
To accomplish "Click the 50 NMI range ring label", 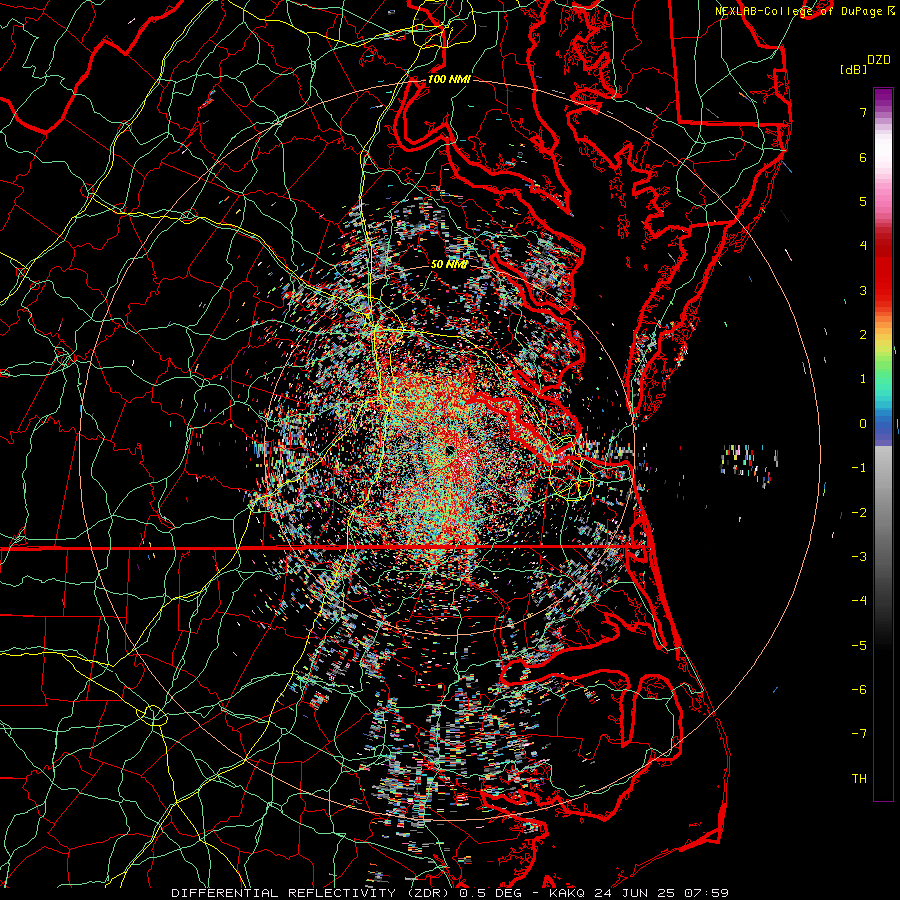I will [449, 264].
